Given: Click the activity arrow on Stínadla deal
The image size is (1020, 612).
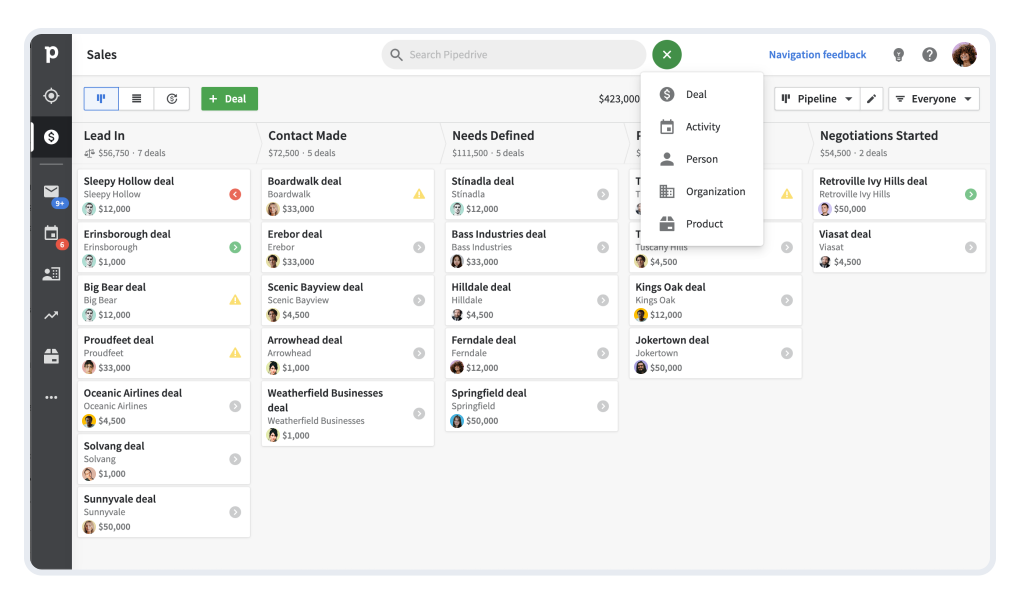Looking at the screenshot, I should coord(603,194).
